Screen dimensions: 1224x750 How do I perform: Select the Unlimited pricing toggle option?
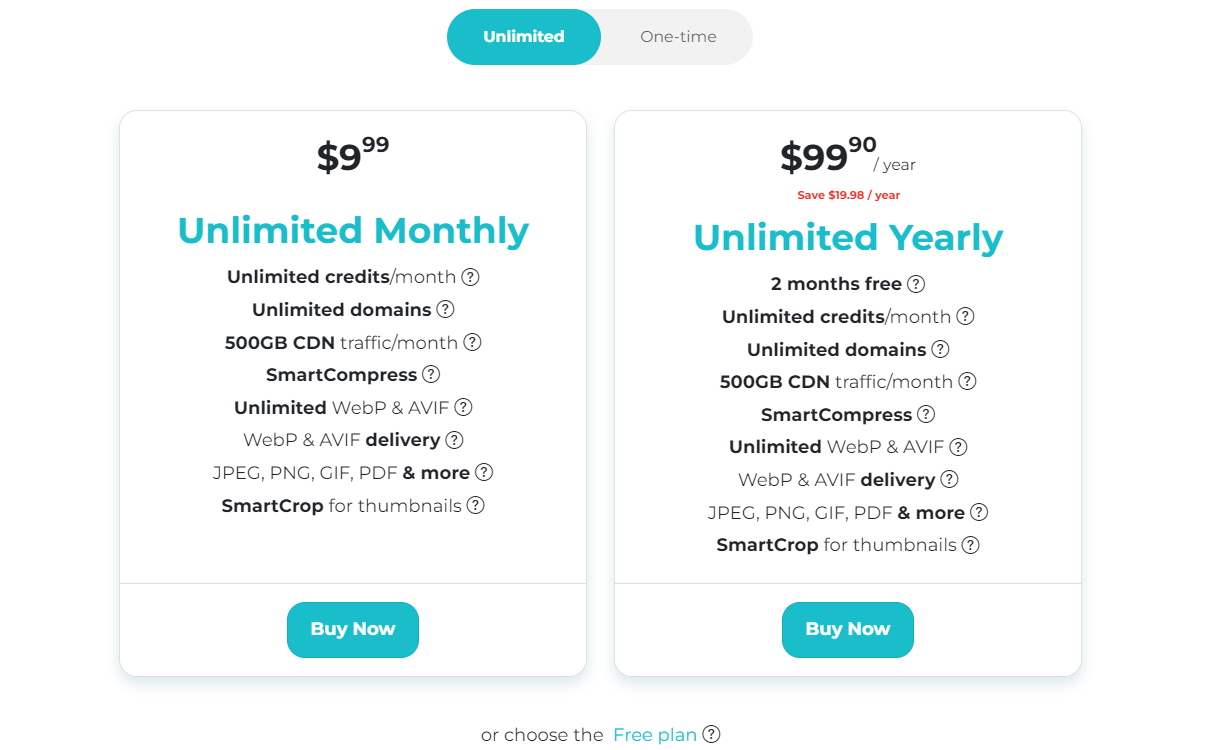(524, 37)
